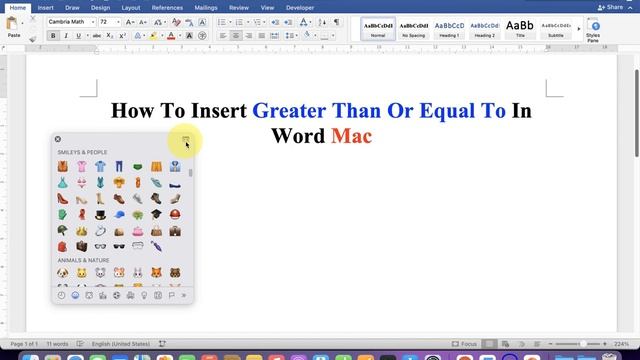Click the text effects outlined A icon
Screen dimensions: 640x360
(138, 36)
